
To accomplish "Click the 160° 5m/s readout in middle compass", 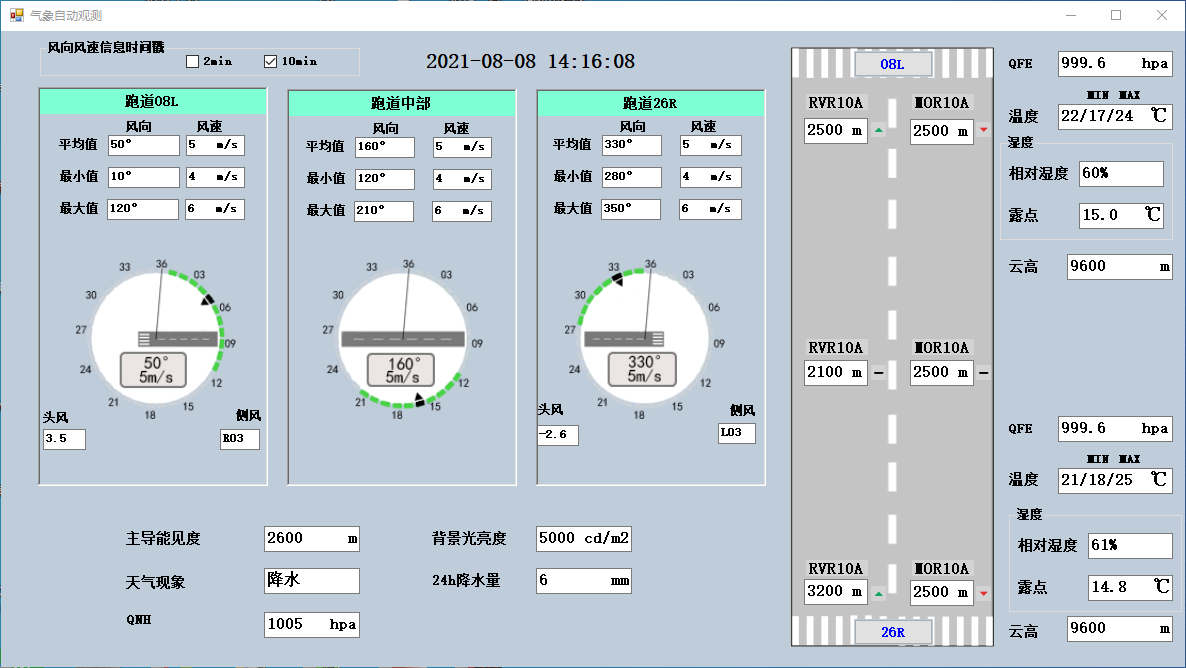I will click(x=401, y=370).
